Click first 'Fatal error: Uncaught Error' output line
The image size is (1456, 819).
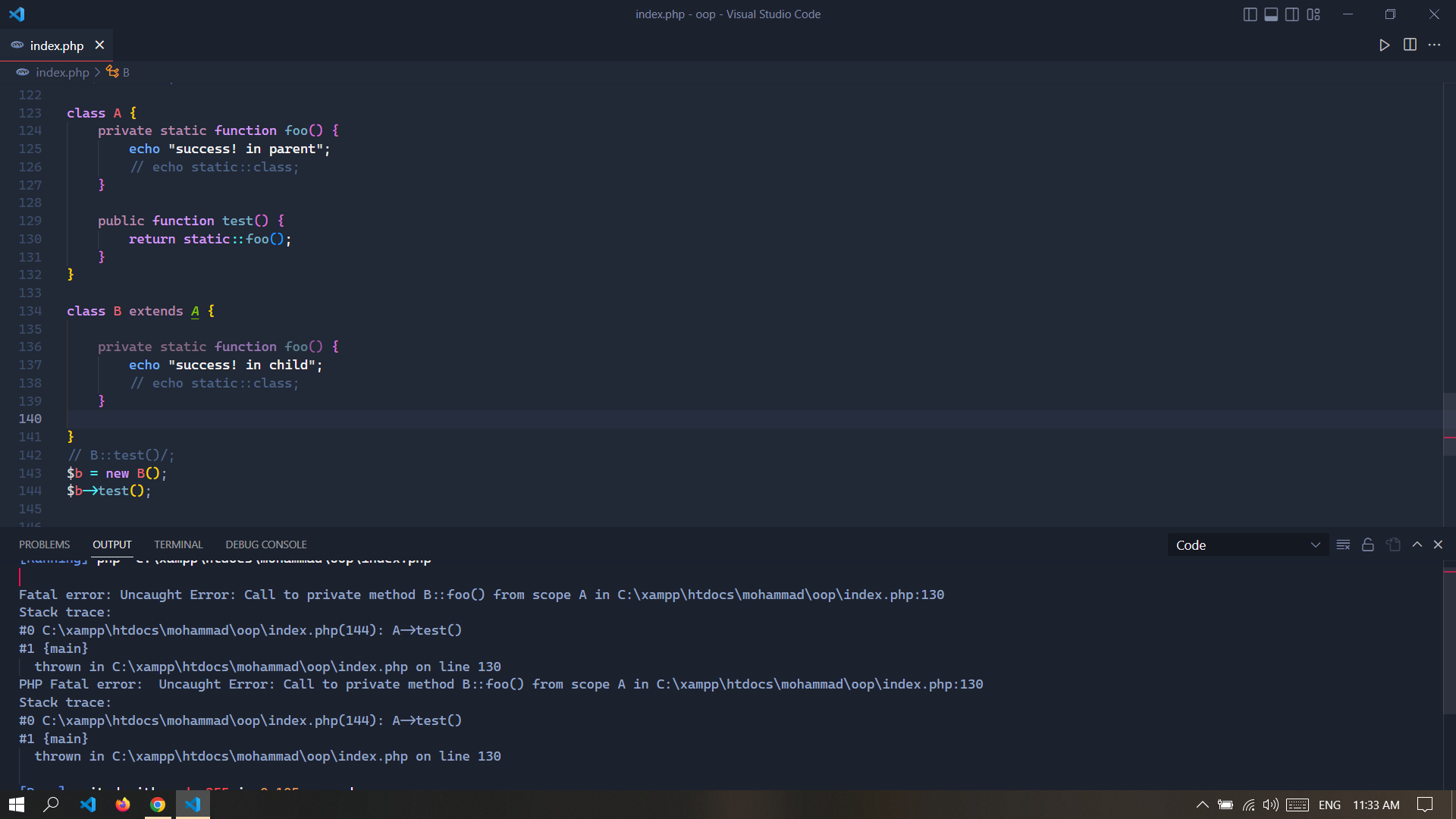pos(482,595)
